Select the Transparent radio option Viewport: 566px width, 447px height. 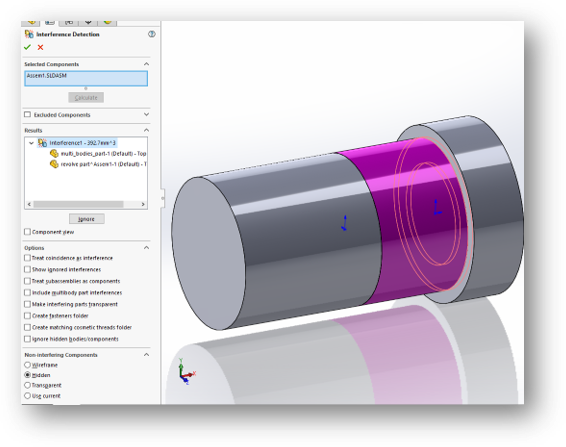pos(27,385)
